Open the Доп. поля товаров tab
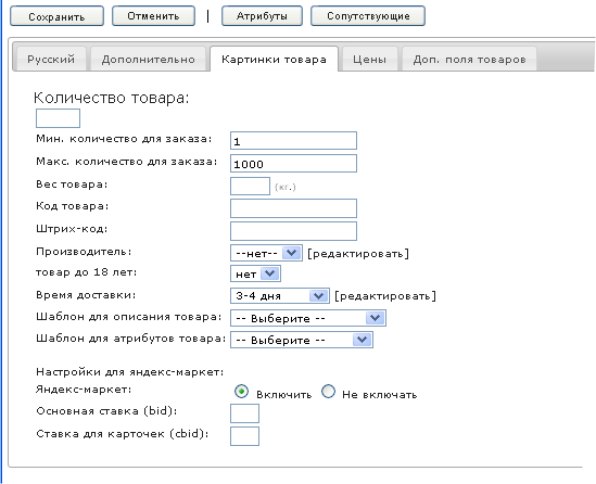 pyautogui.click(x=469, y=59)
